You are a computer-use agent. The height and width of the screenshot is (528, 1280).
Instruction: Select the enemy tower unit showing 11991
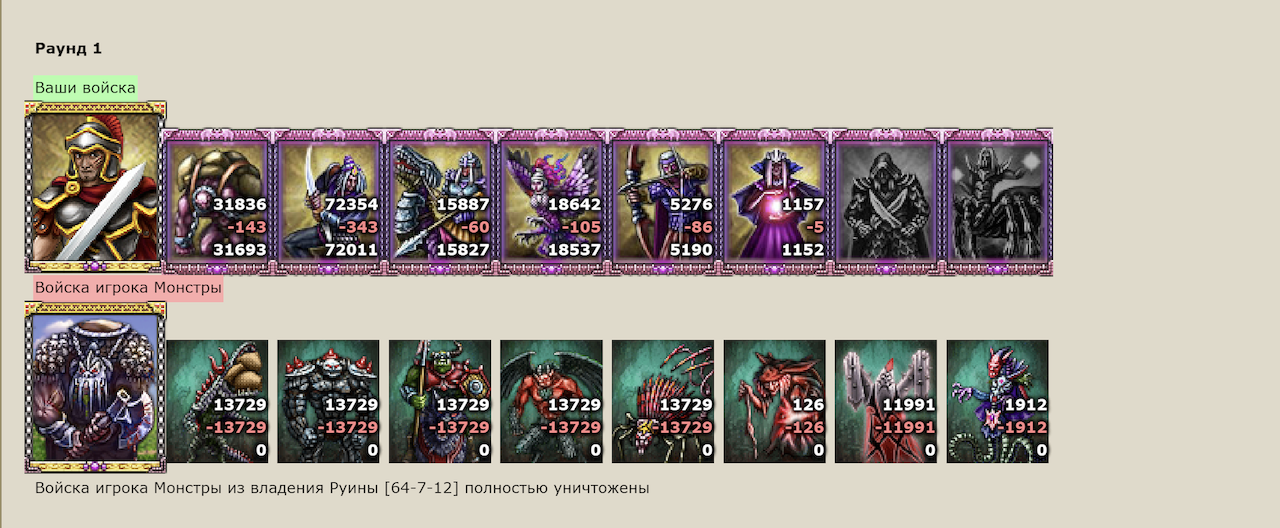(887, 401)
